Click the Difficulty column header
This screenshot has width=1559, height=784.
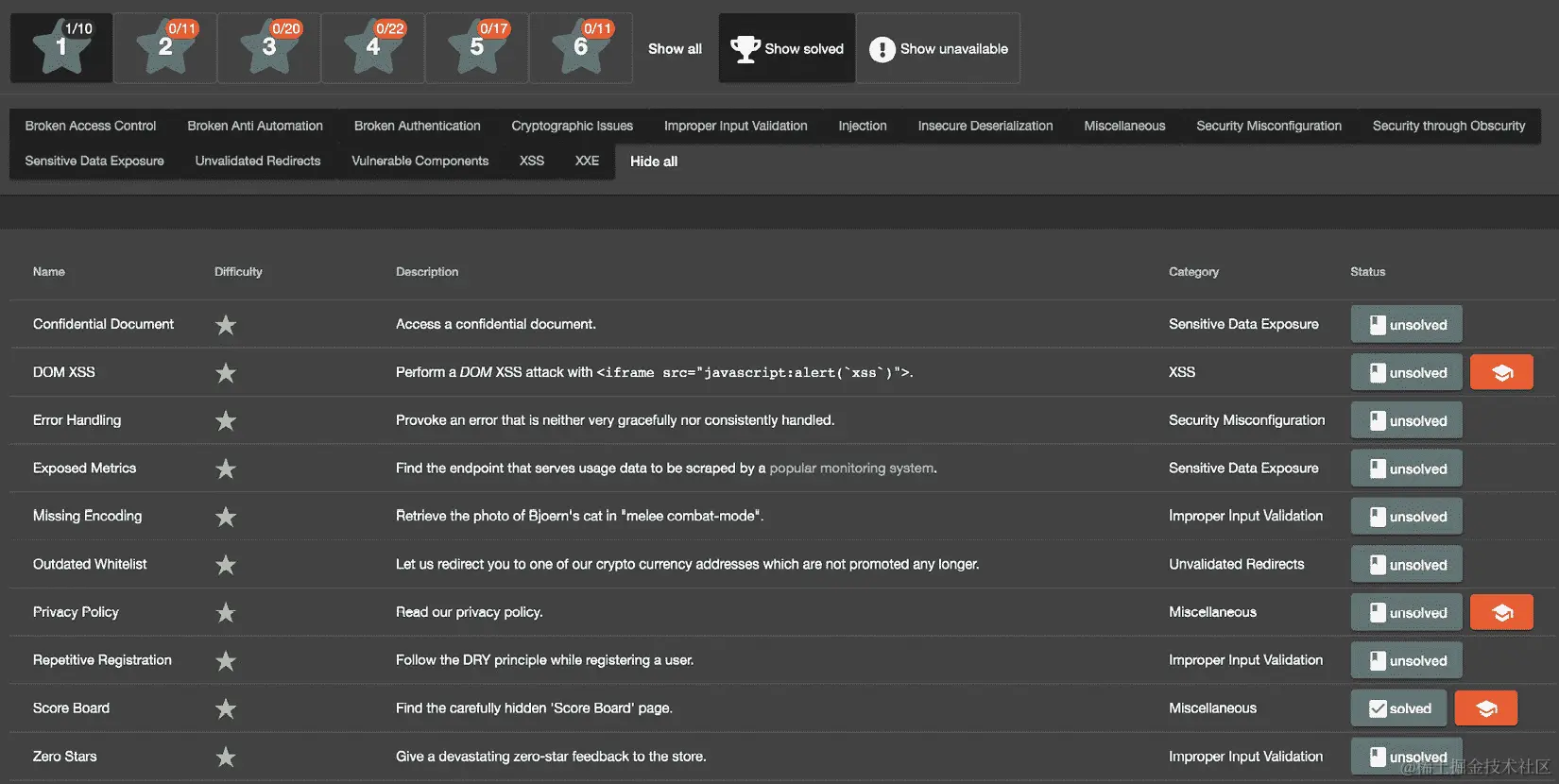(238, 271)
